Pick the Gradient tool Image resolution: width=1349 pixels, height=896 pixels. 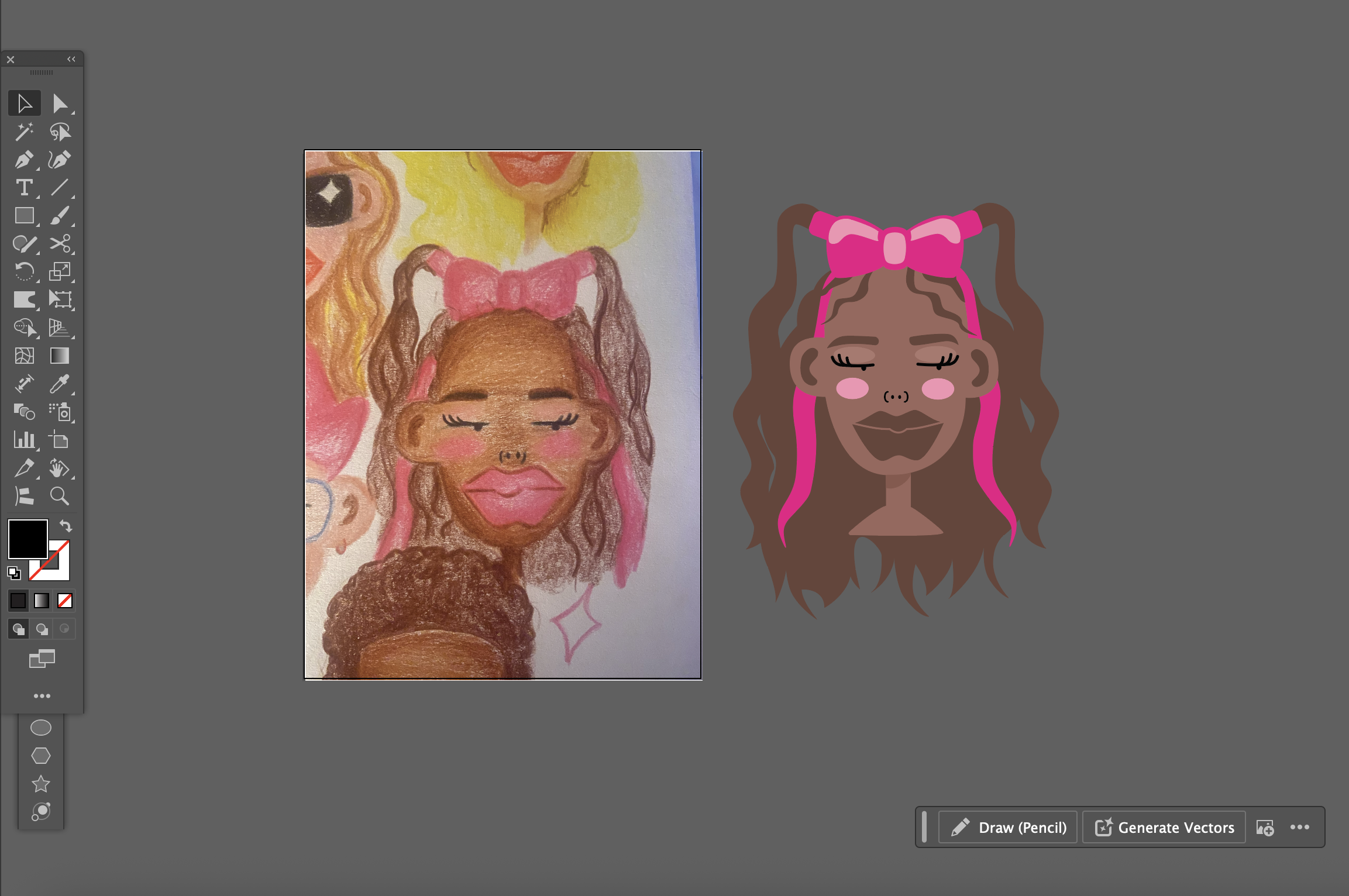[x=60, y=356]
